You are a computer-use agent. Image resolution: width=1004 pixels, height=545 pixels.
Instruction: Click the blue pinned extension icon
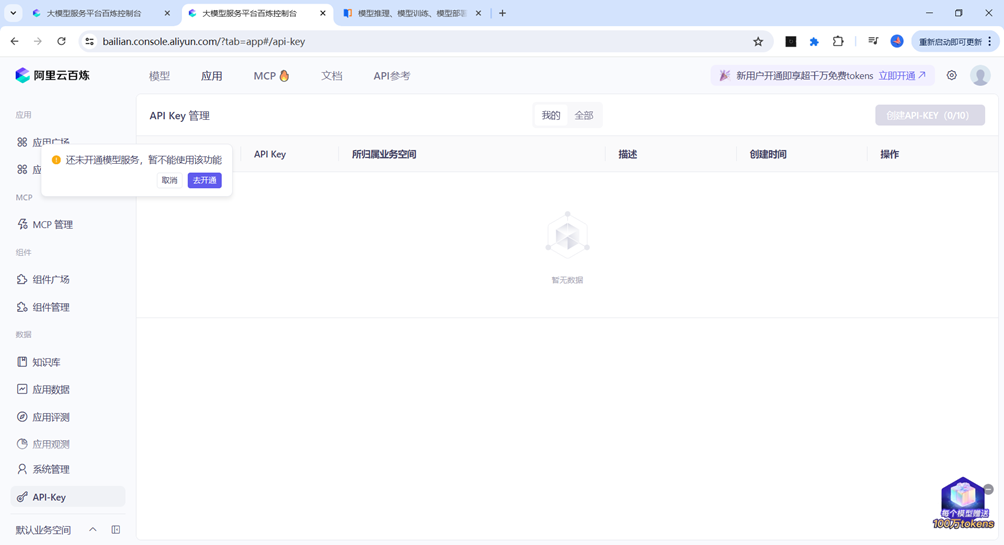pos(814,42)
